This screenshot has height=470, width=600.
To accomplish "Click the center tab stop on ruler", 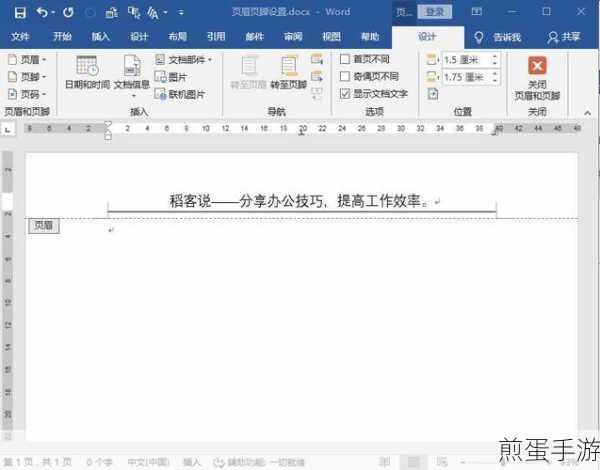I will [x=302, y=132].
